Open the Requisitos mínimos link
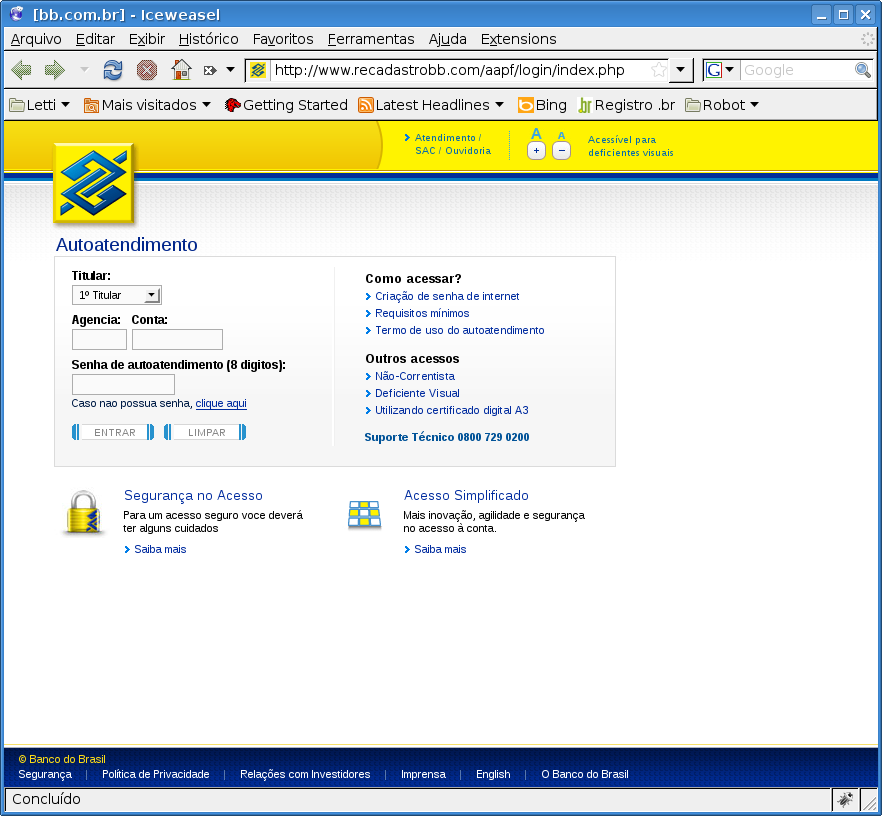This screenshot has height=816, width=882. tap(422, 313)
